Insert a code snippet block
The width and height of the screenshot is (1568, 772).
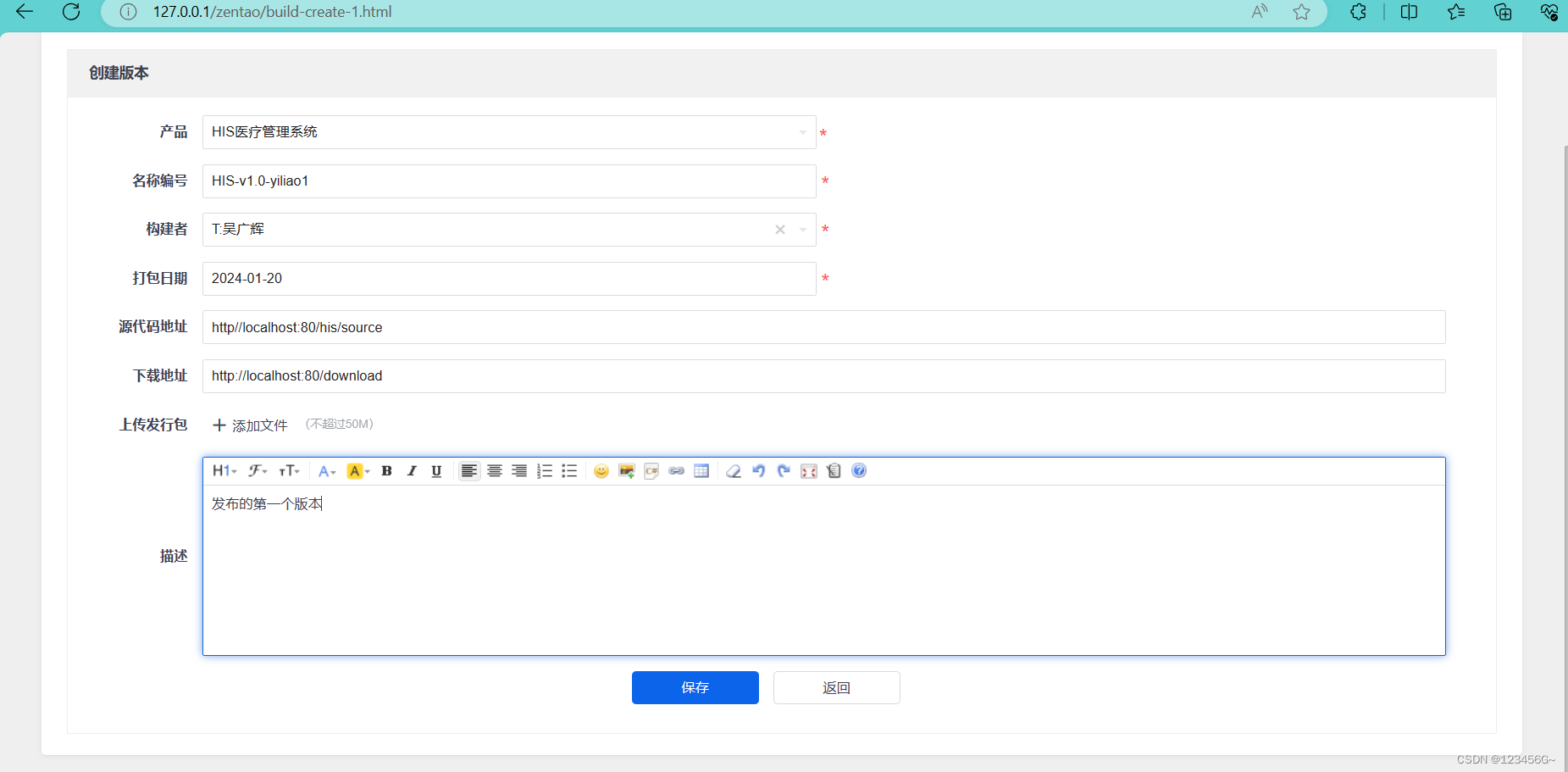pos(651,471)
